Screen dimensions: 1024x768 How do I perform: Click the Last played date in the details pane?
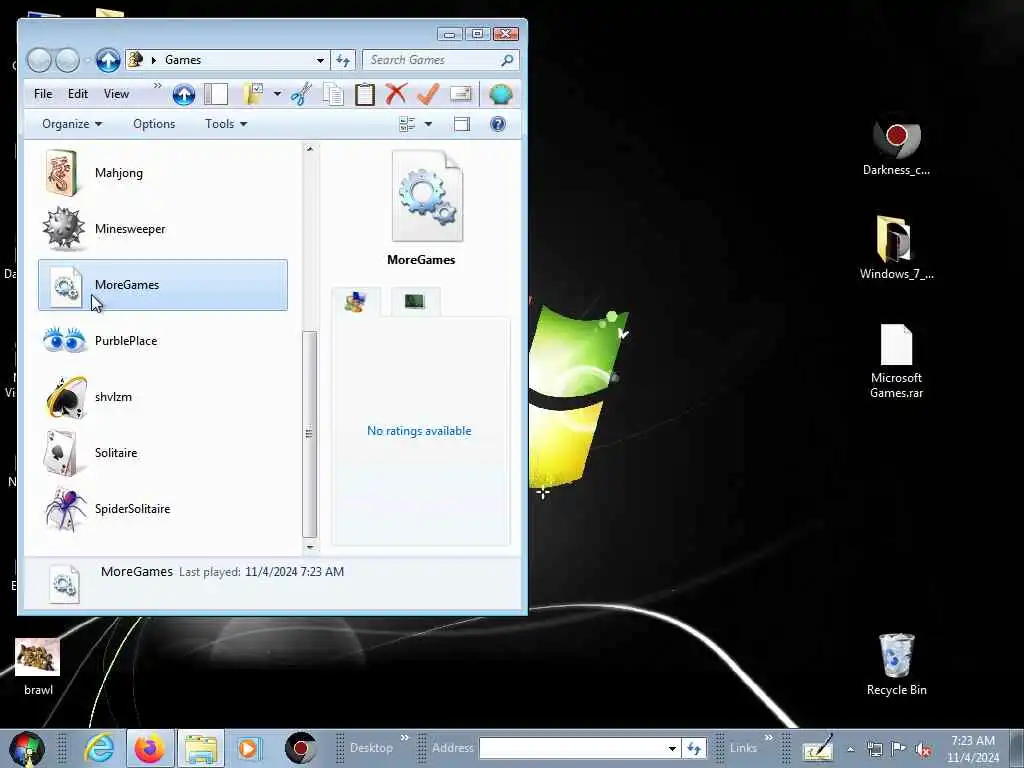click(x=294, y=572)
